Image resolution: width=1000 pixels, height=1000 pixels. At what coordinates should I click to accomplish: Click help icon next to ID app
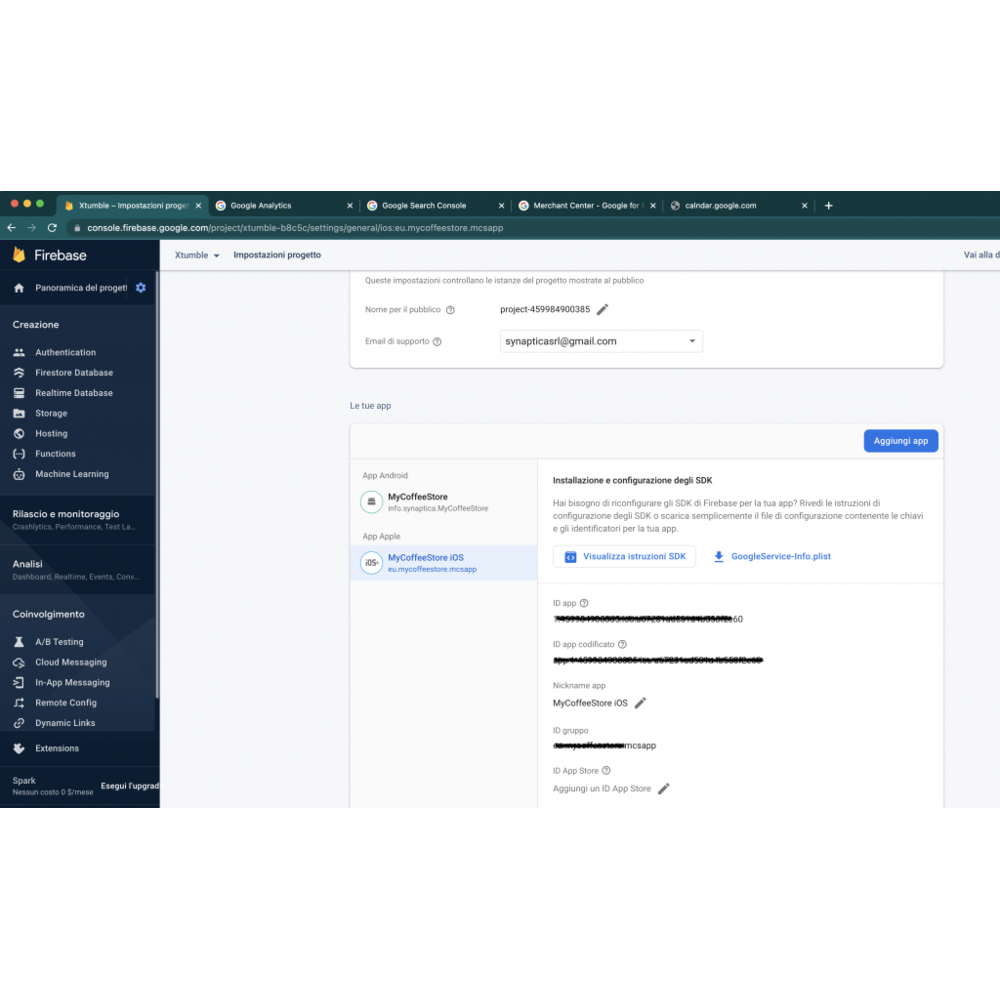tap(584, 603)
